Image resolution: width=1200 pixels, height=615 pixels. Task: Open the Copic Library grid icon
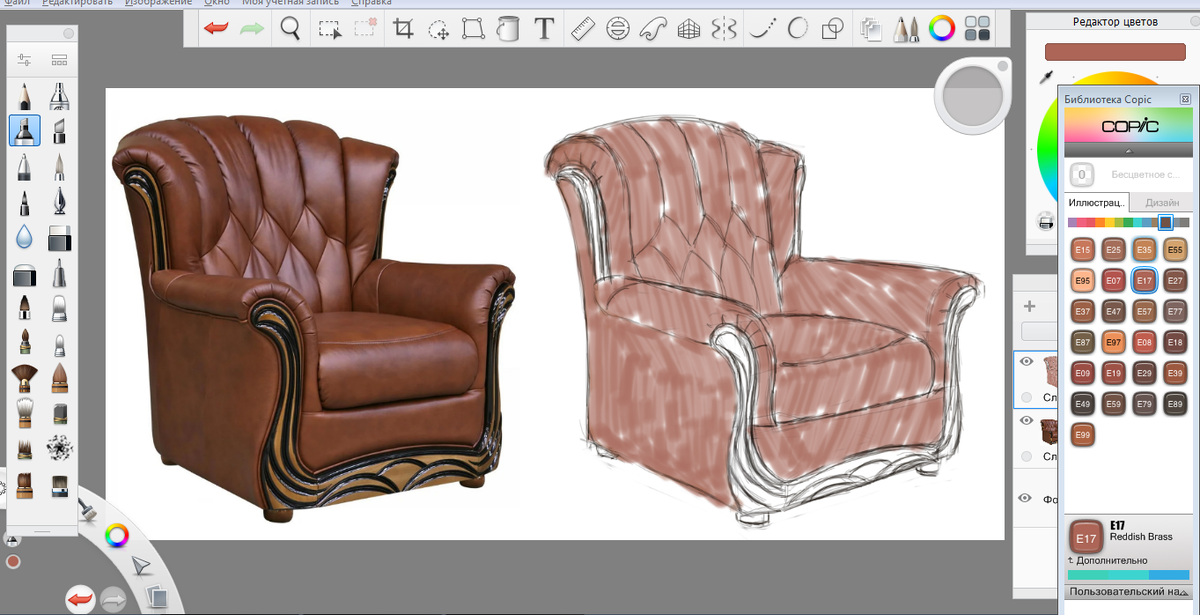pyautogui.click(x=977, y=29)
